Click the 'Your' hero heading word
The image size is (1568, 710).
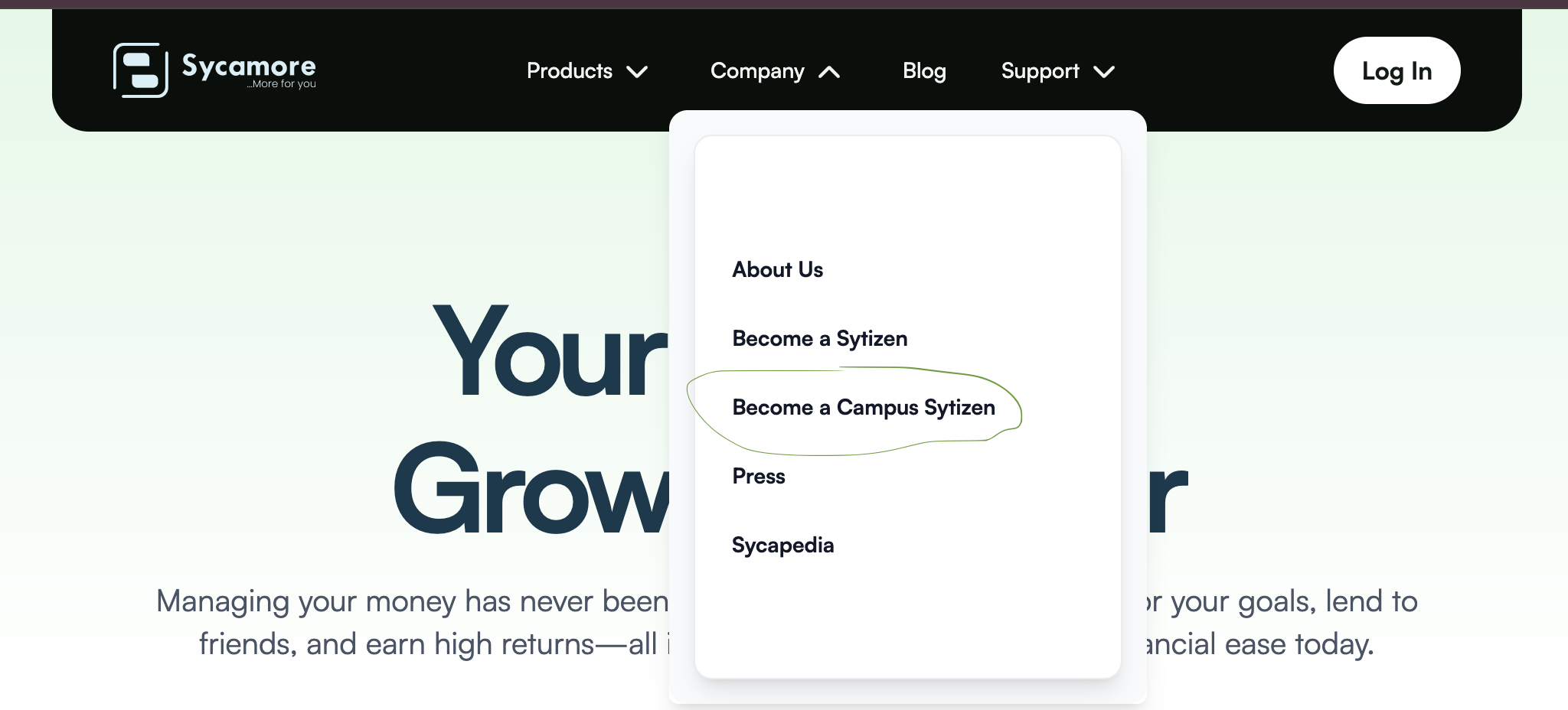[550, 352]
